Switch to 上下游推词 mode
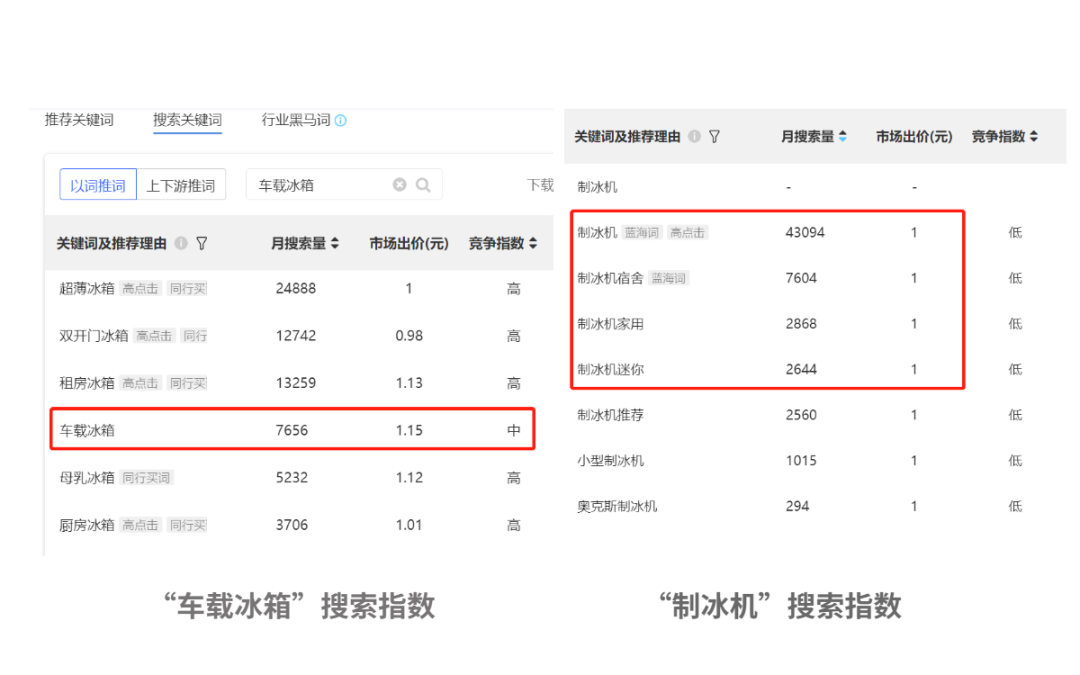 coord(180,184)
